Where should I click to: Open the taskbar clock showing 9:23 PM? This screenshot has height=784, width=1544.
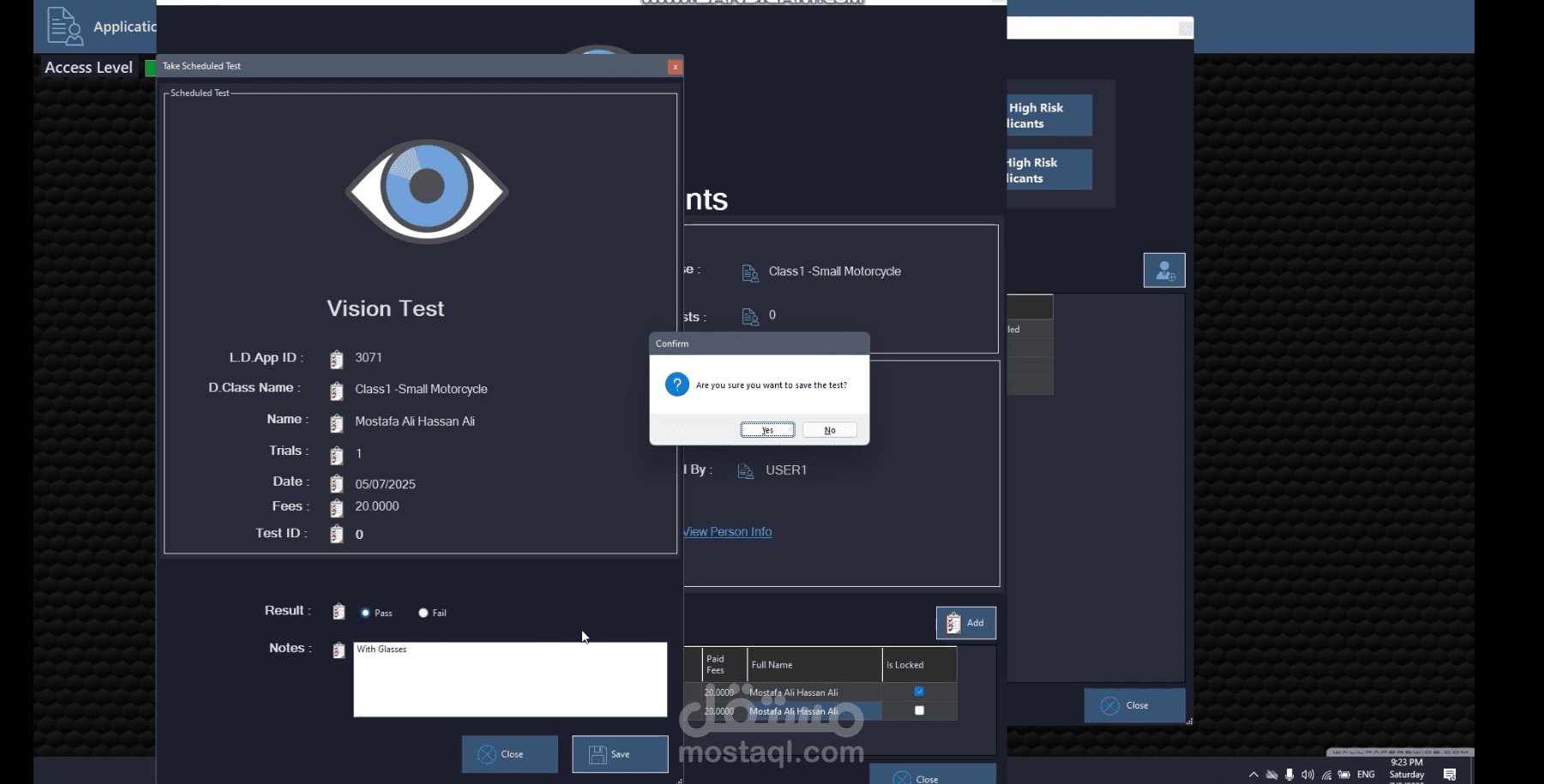[x=1406, y=770]
